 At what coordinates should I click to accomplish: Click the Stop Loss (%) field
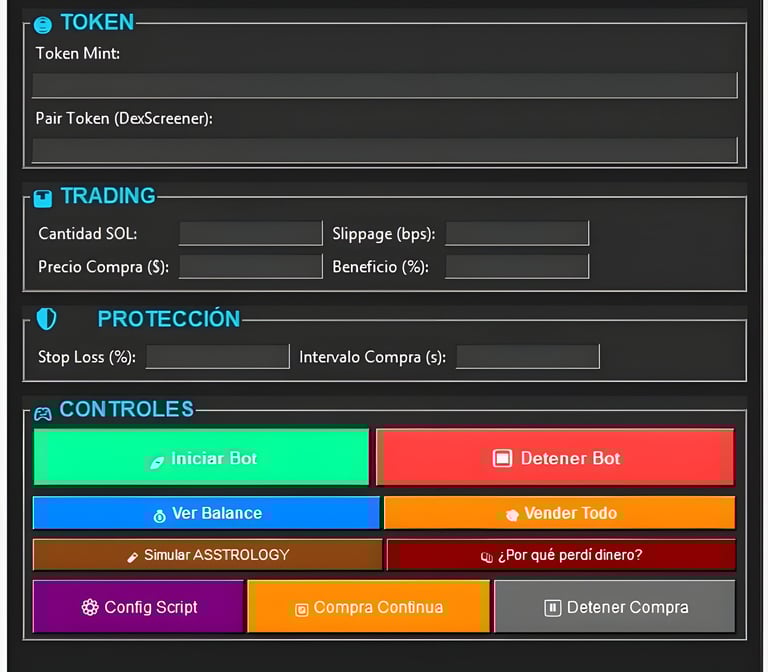coord(217,356)
